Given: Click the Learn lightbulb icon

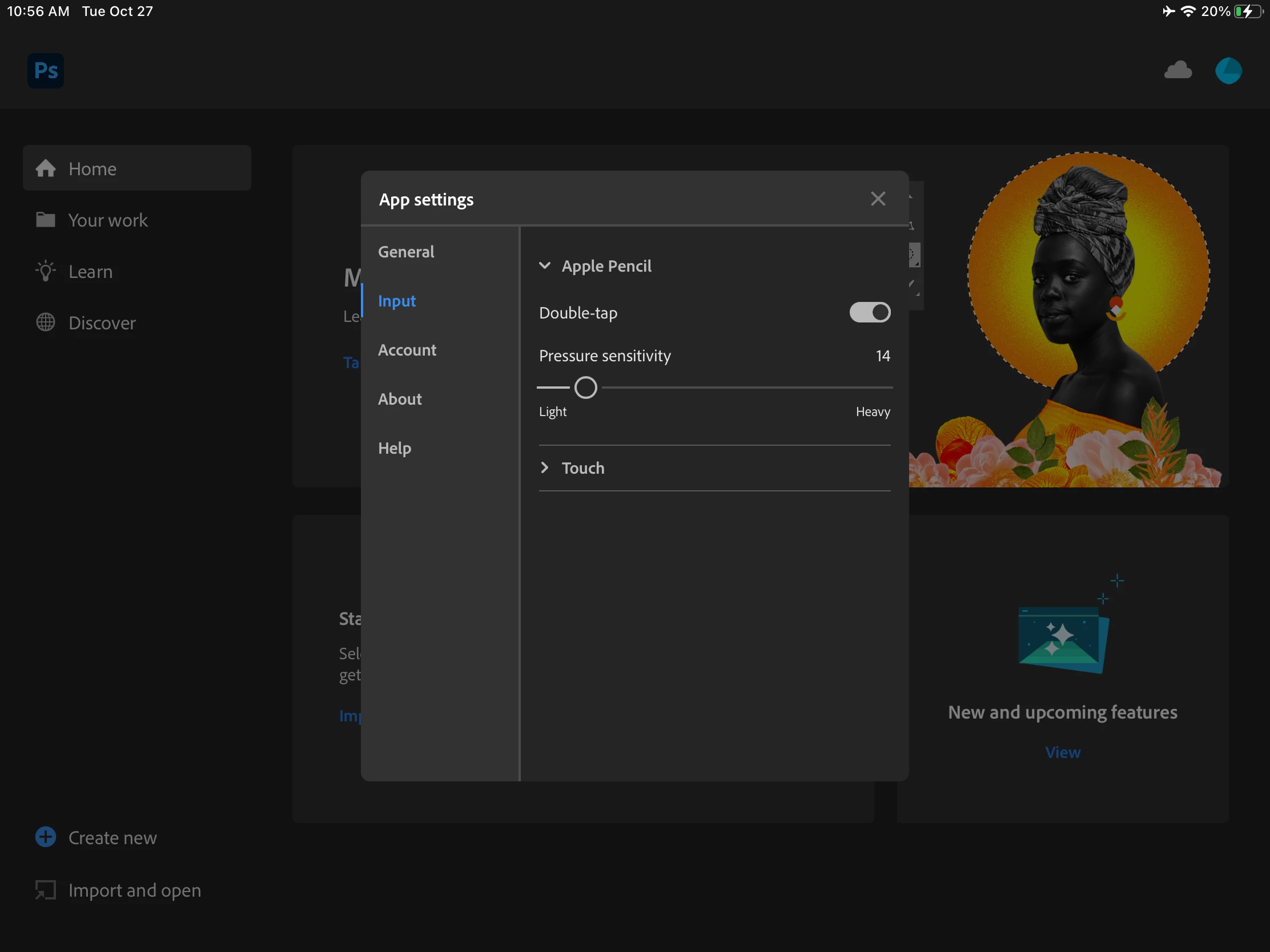Looking at the screenshot, I should pyautogui.click(x=46, y=272).
